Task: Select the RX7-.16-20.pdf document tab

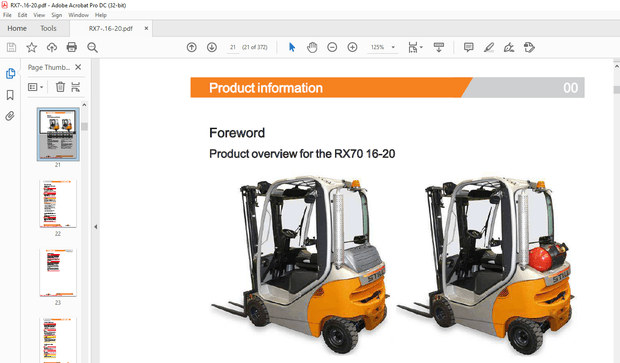Action: (110, 28)
